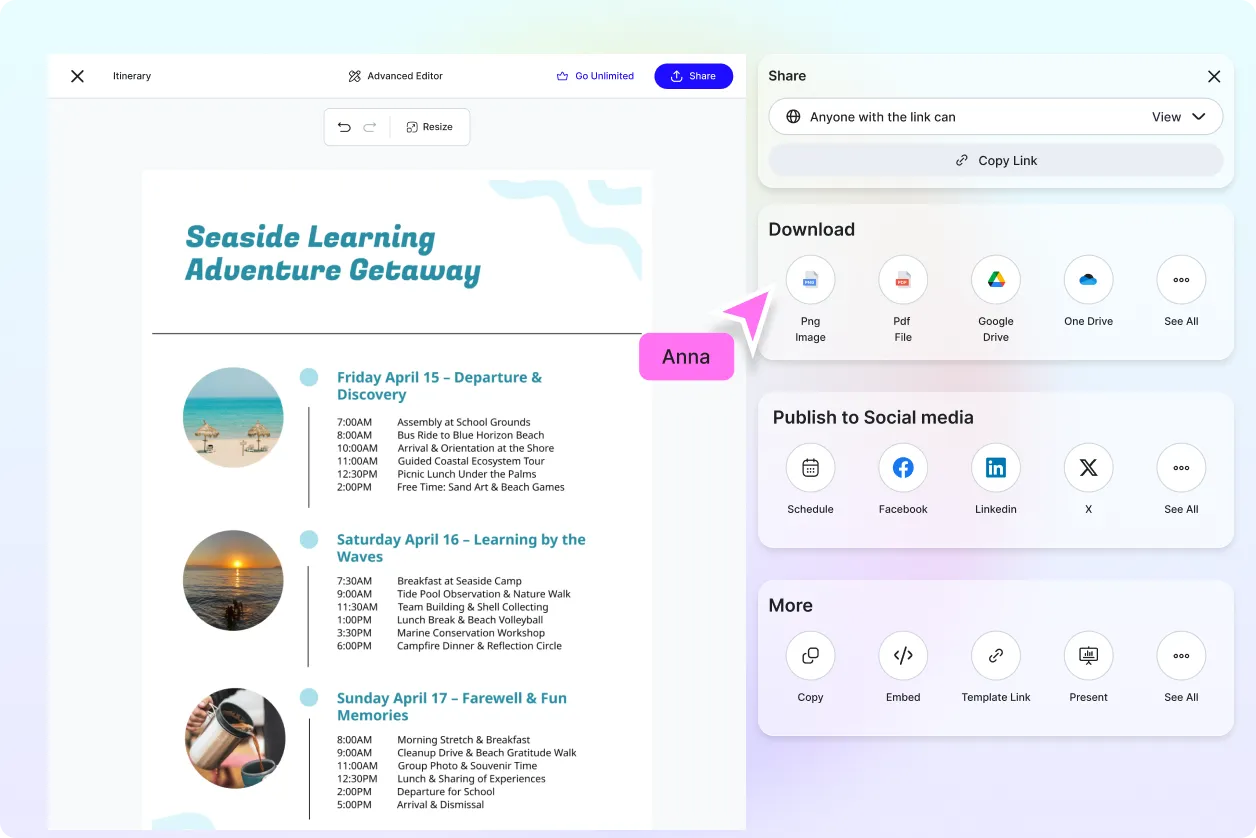1256x838 pixels.
Task: Schedule a social media post
Action: point(810,467)
